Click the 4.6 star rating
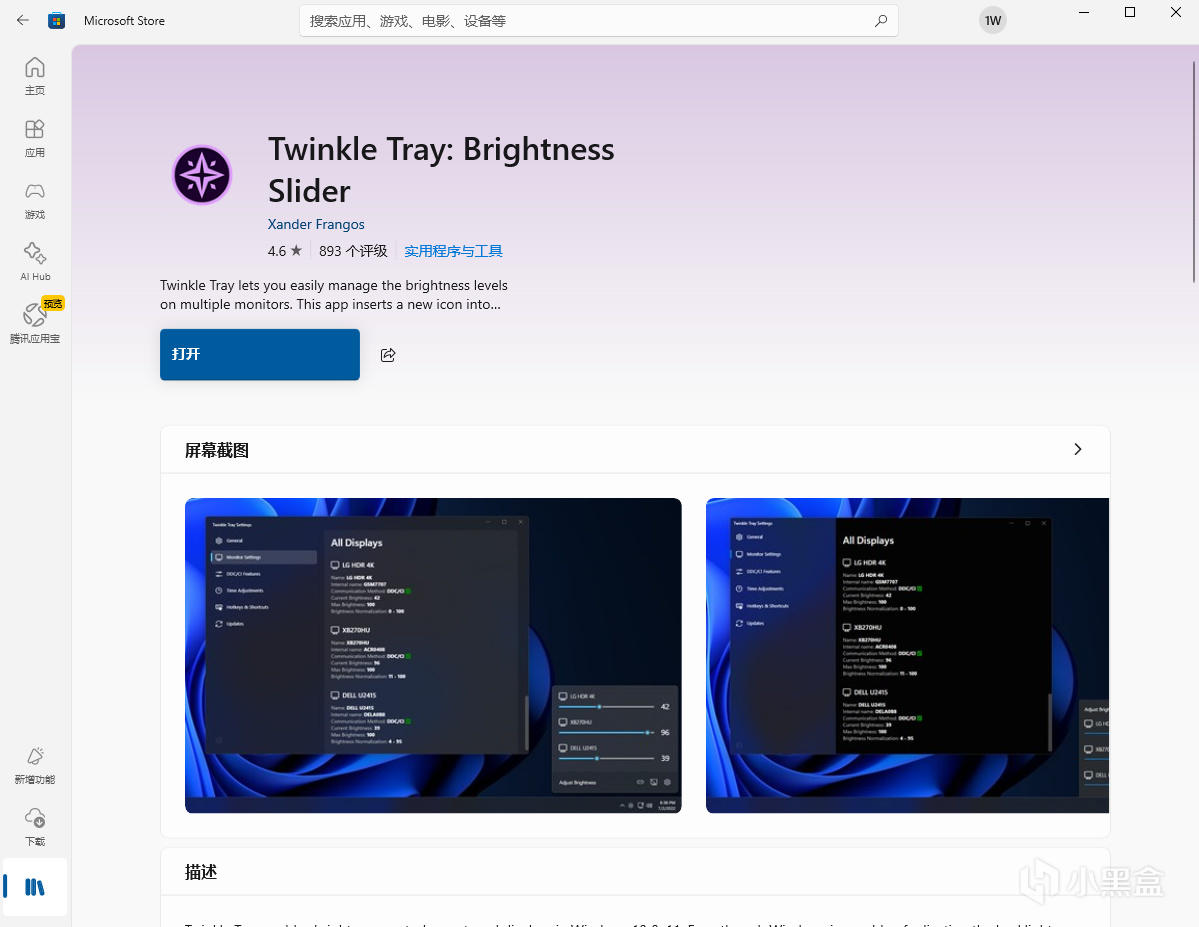 [x=284, y=251]
